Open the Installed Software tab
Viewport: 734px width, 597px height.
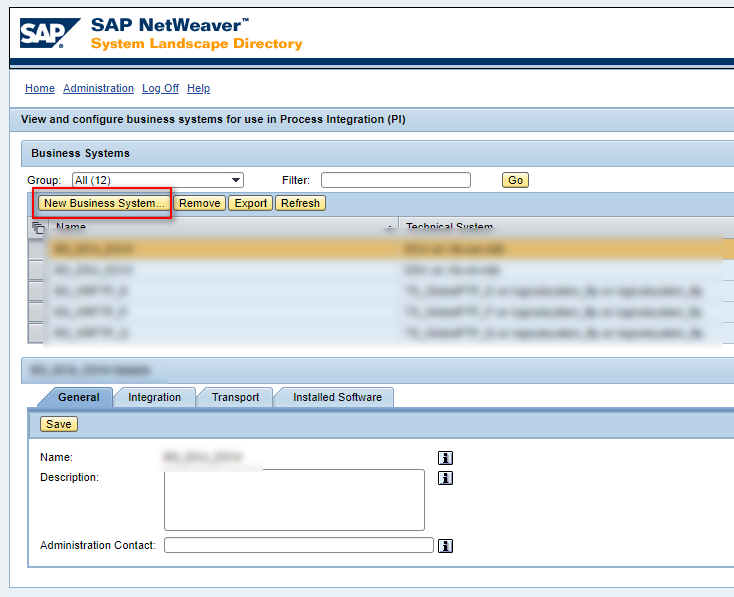coord(337,397)
